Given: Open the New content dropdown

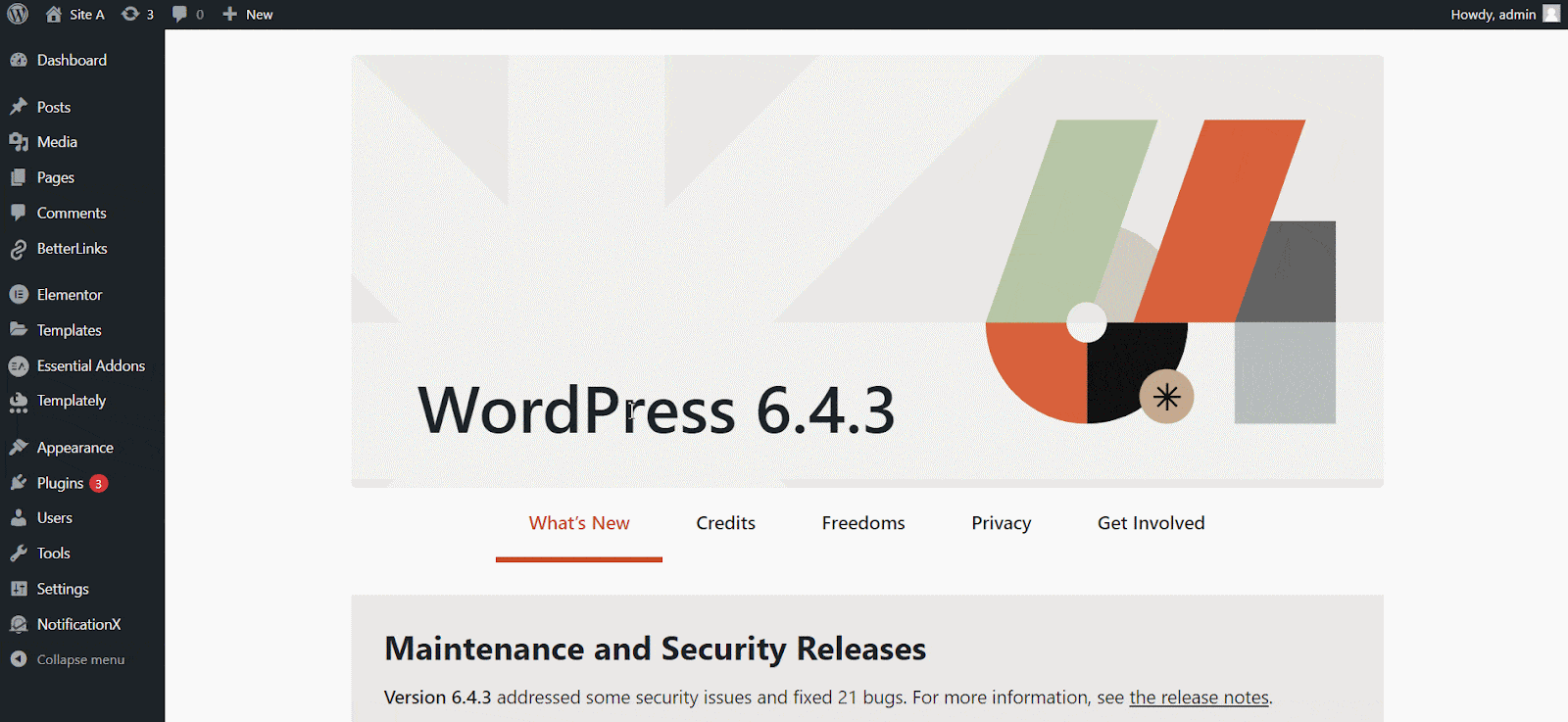Looking at the screenshot, I should [x=248, y=14].
